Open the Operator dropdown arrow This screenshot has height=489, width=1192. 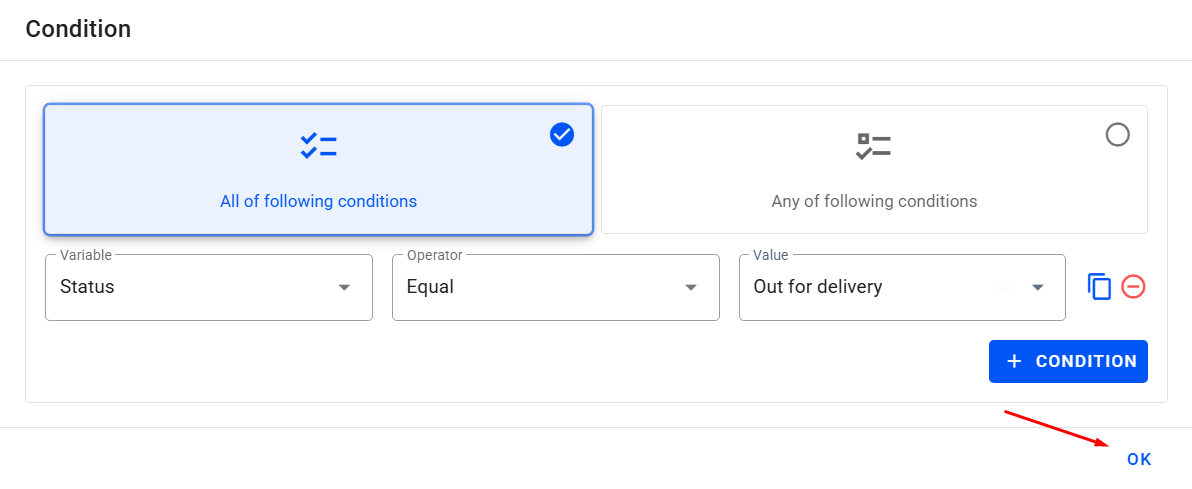click(x=690, y=287)
